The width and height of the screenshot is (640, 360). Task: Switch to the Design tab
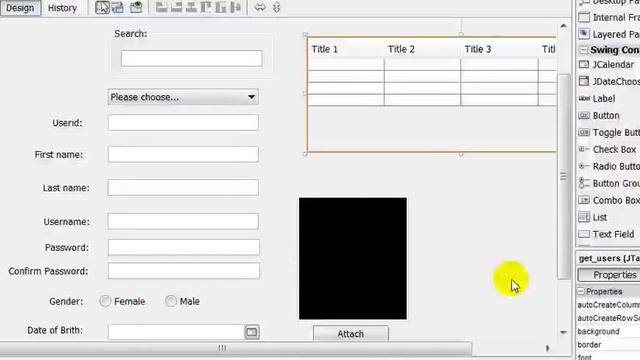(20, 8)
